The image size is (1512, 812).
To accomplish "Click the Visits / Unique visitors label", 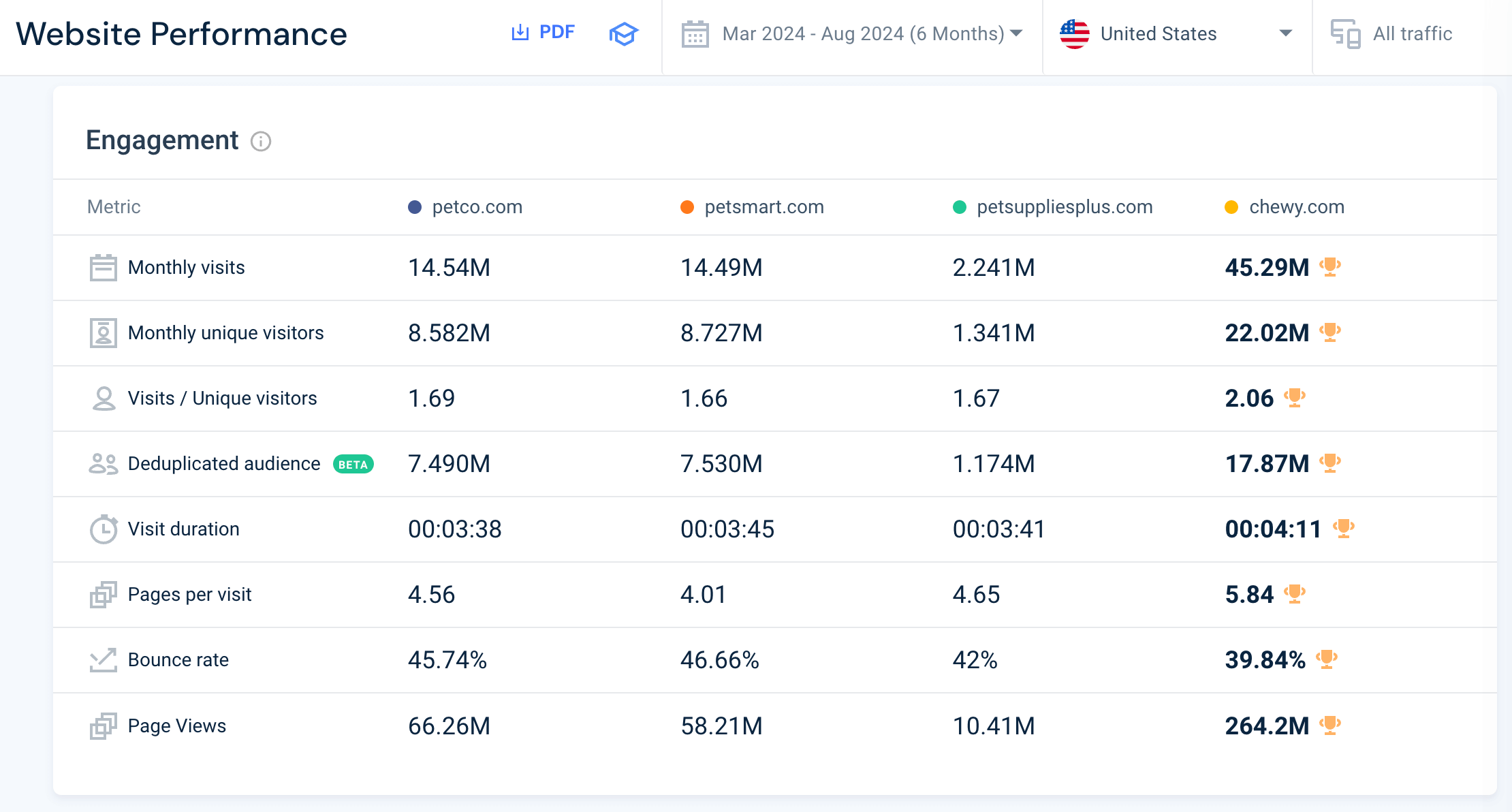I will (x=222, y=399).
